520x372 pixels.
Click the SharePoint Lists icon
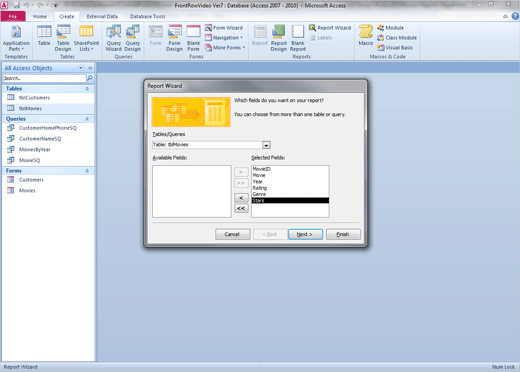tap(86, 38)
